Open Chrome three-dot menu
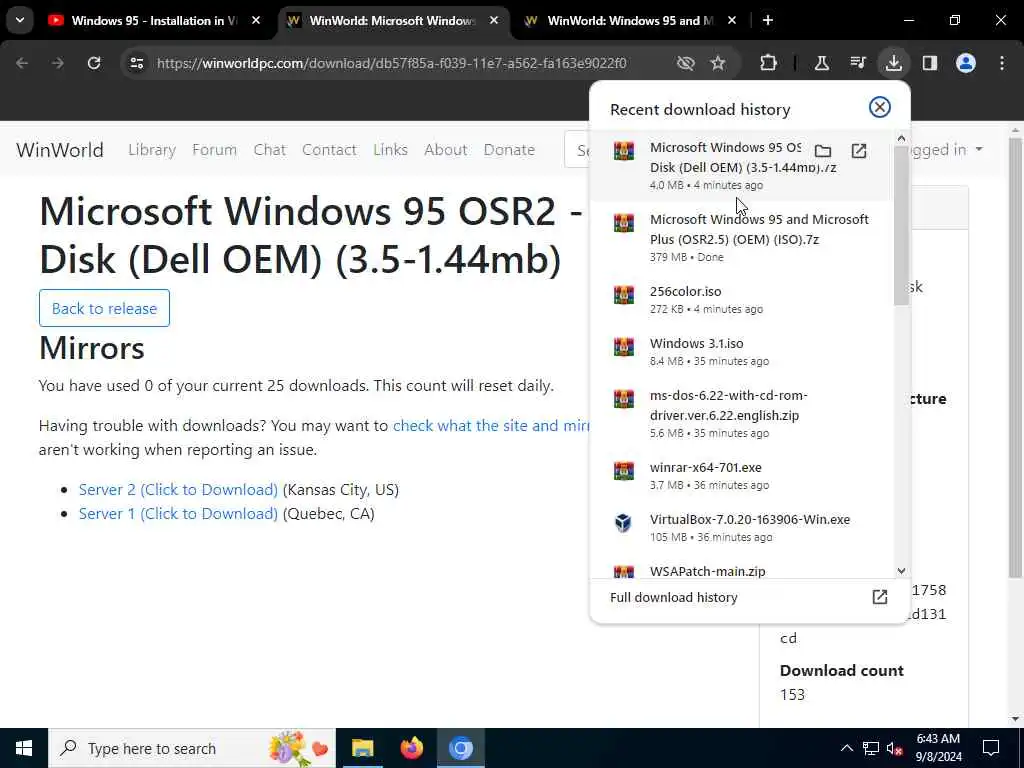Viewport: 1024px width, 768px height. click(1002, 63)
